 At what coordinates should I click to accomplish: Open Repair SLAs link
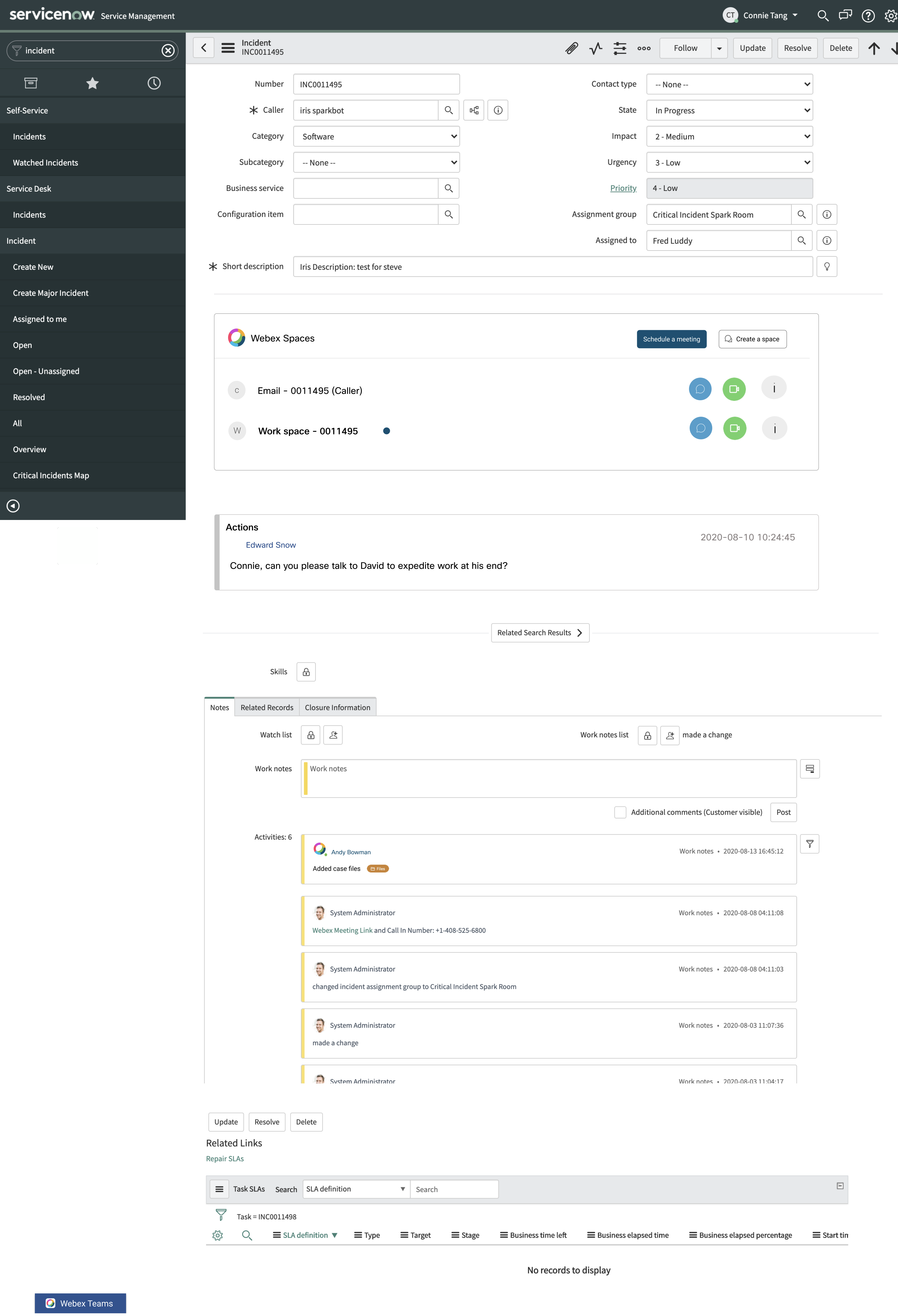pos(225,1159)
